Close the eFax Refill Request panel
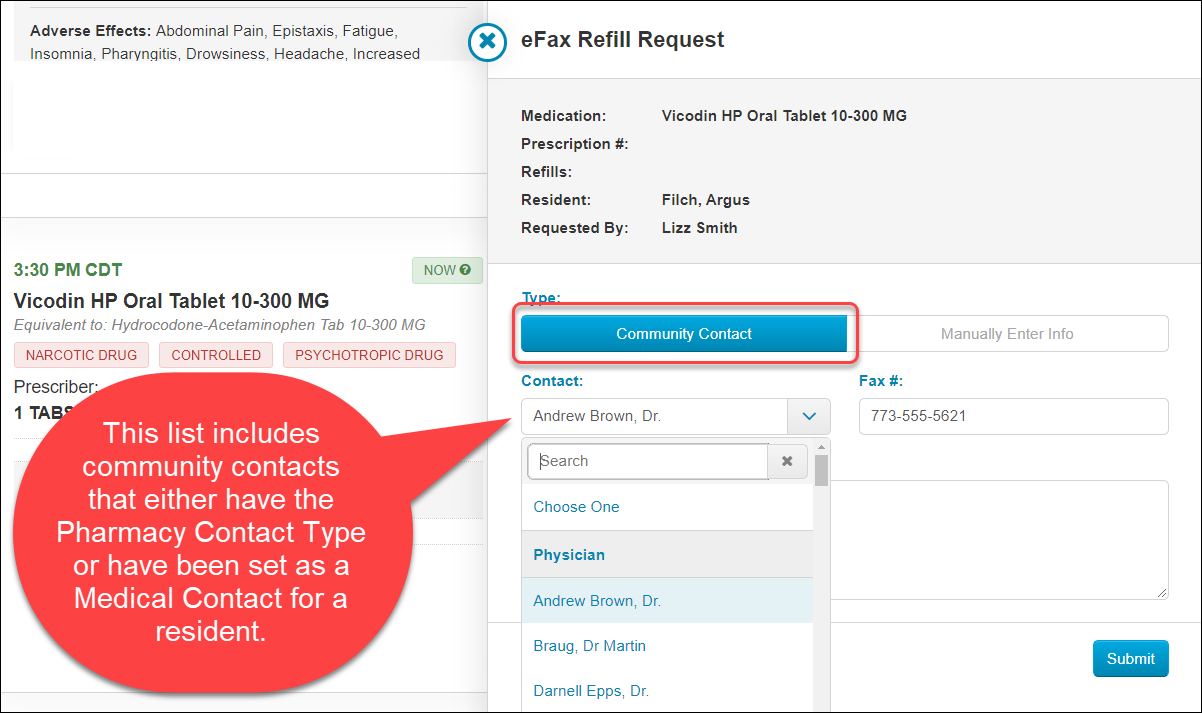The height and width of the screenshot is (713, 1202). [x=487, y=41]
